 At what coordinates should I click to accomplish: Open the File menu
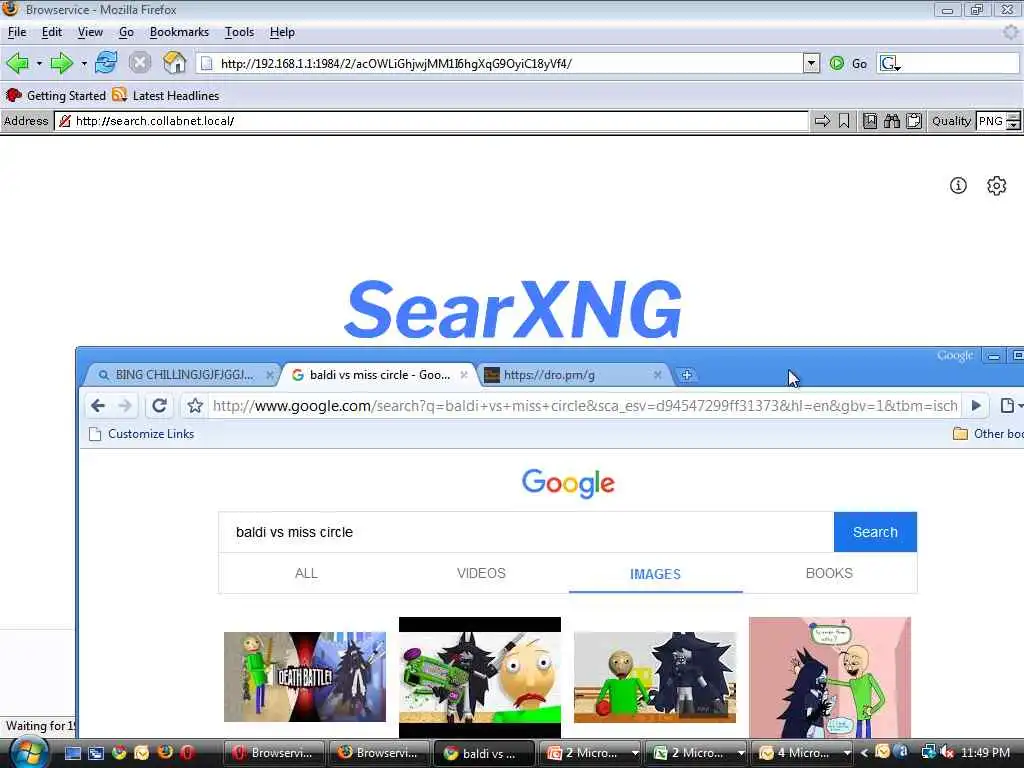pos(17,32)
